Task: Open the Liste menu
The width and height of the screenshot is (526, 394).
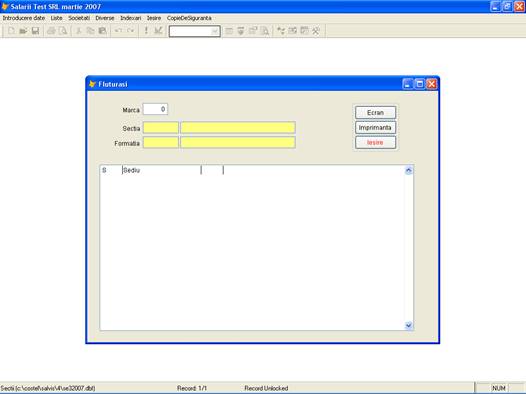Action: 56,18
